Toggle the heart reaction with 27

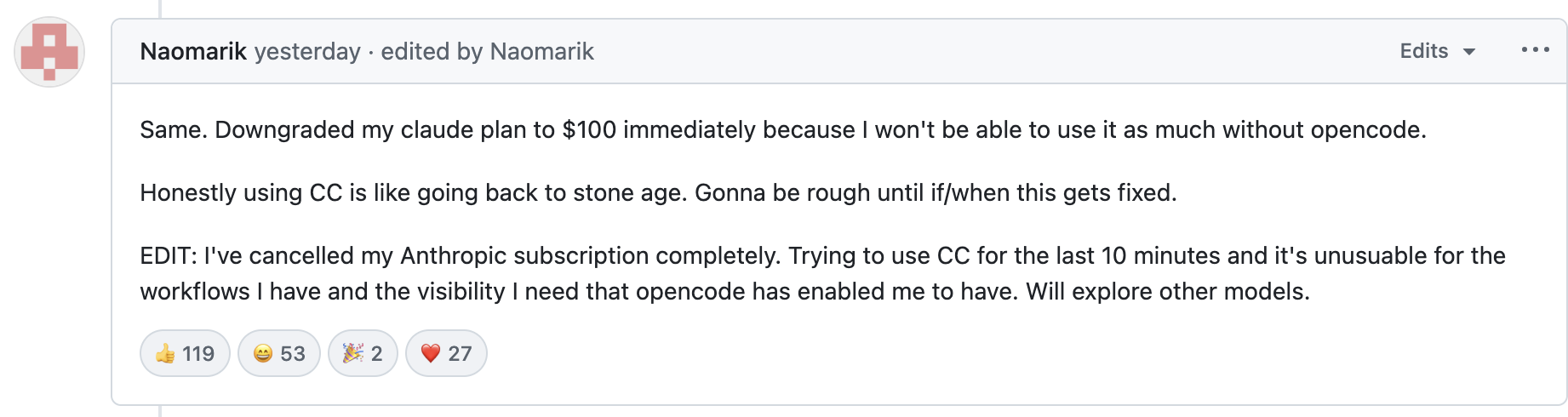click(446, 353)
